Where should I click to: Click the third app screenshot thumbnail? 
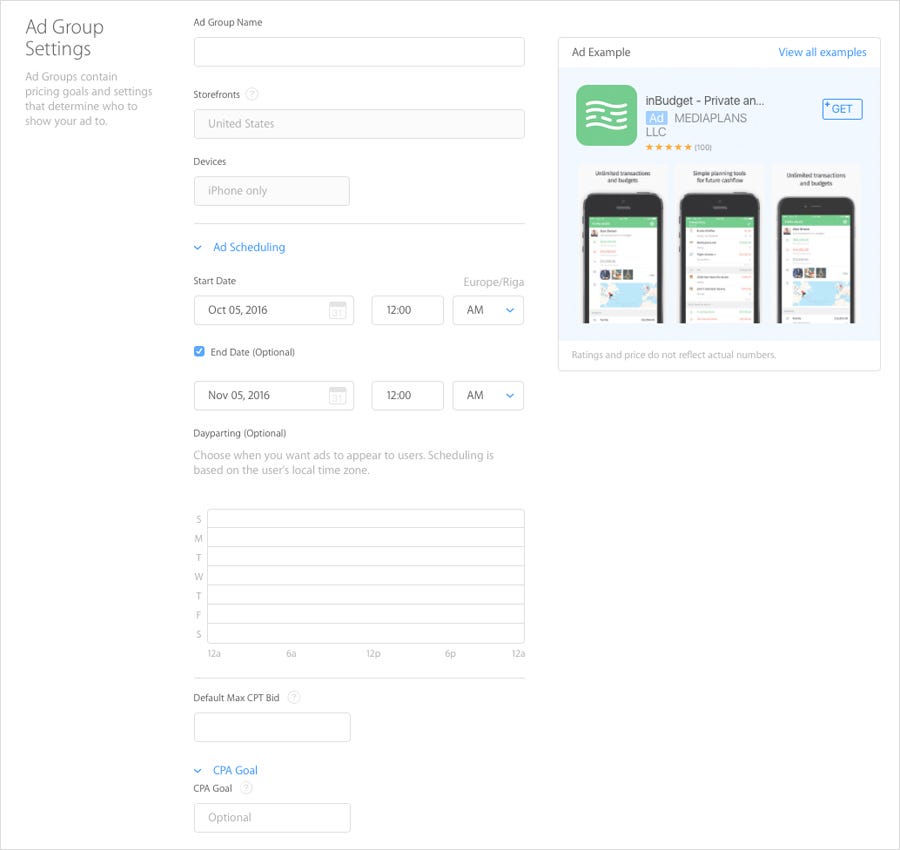point(816,246)
